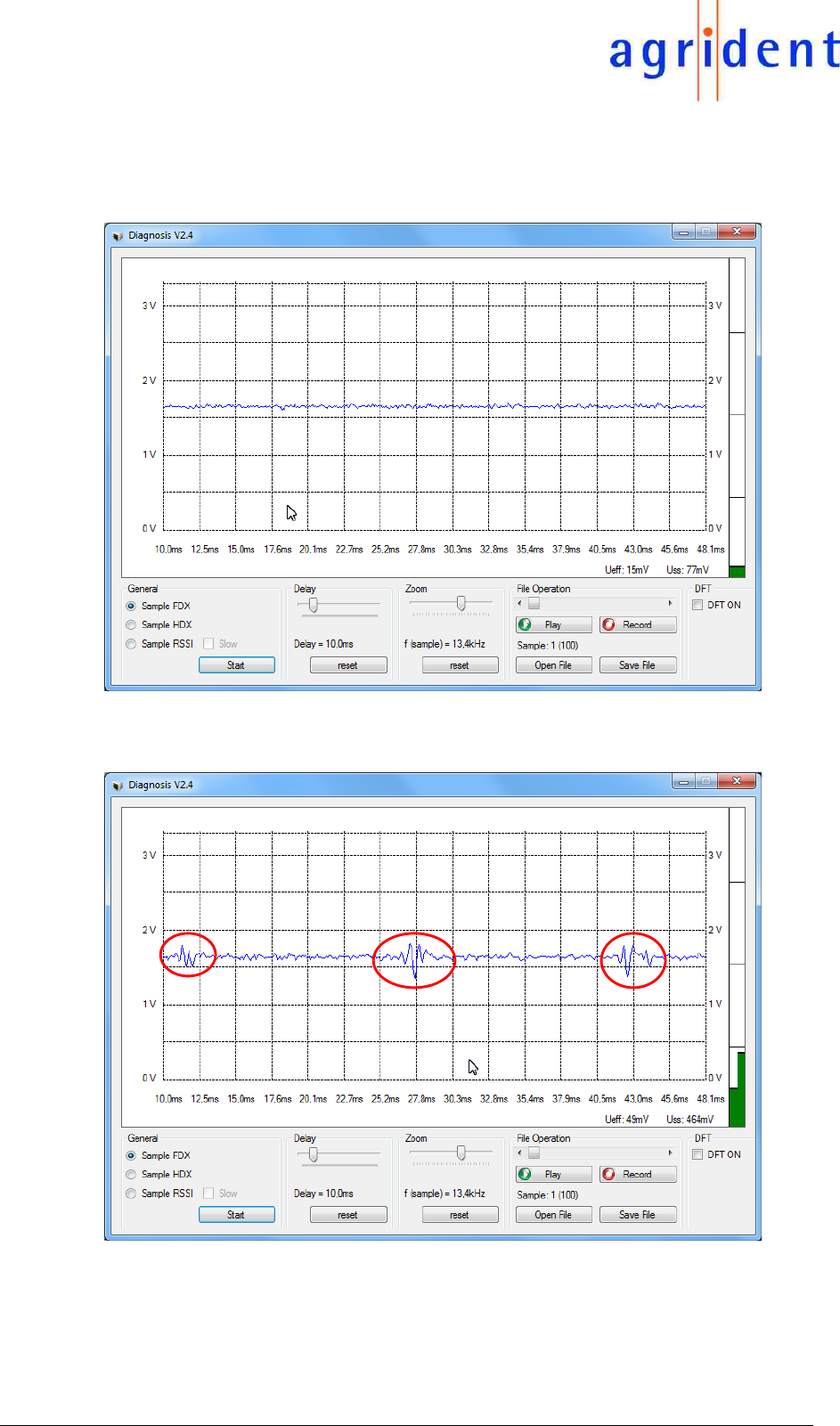Tick the Slow checkbox in lower Diagnosis window
Screen dimensions: 840x1426
[208, 1194]
